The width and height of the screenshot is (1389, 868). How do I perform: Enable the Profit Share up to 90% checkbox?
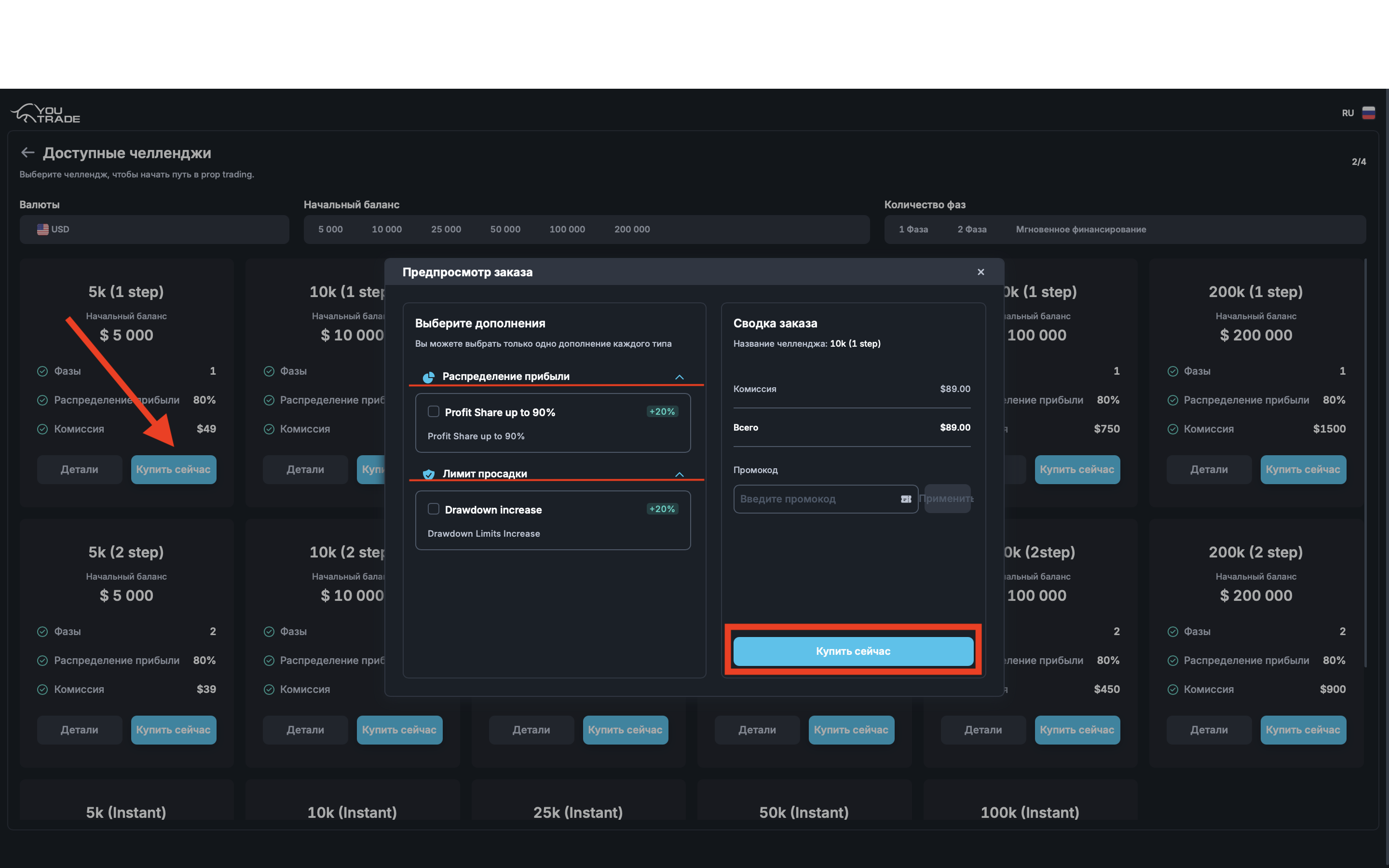point(434,411)
